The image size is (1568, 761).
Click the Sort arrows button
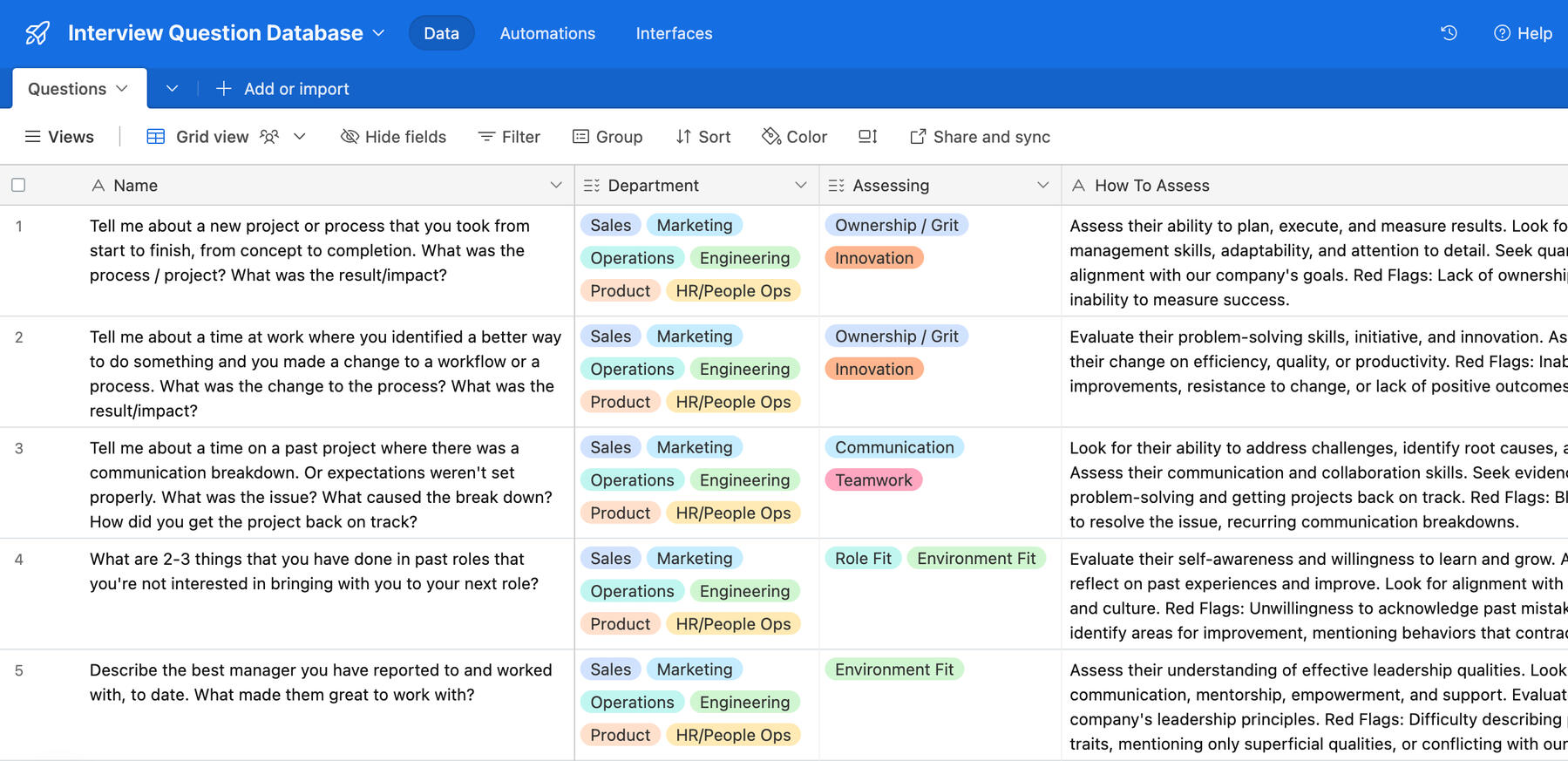[703, 137]
